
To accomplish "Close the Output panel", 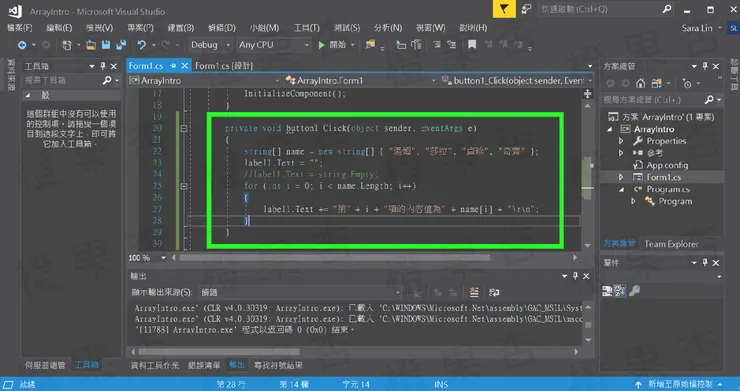I will click(x=586, y=276).
